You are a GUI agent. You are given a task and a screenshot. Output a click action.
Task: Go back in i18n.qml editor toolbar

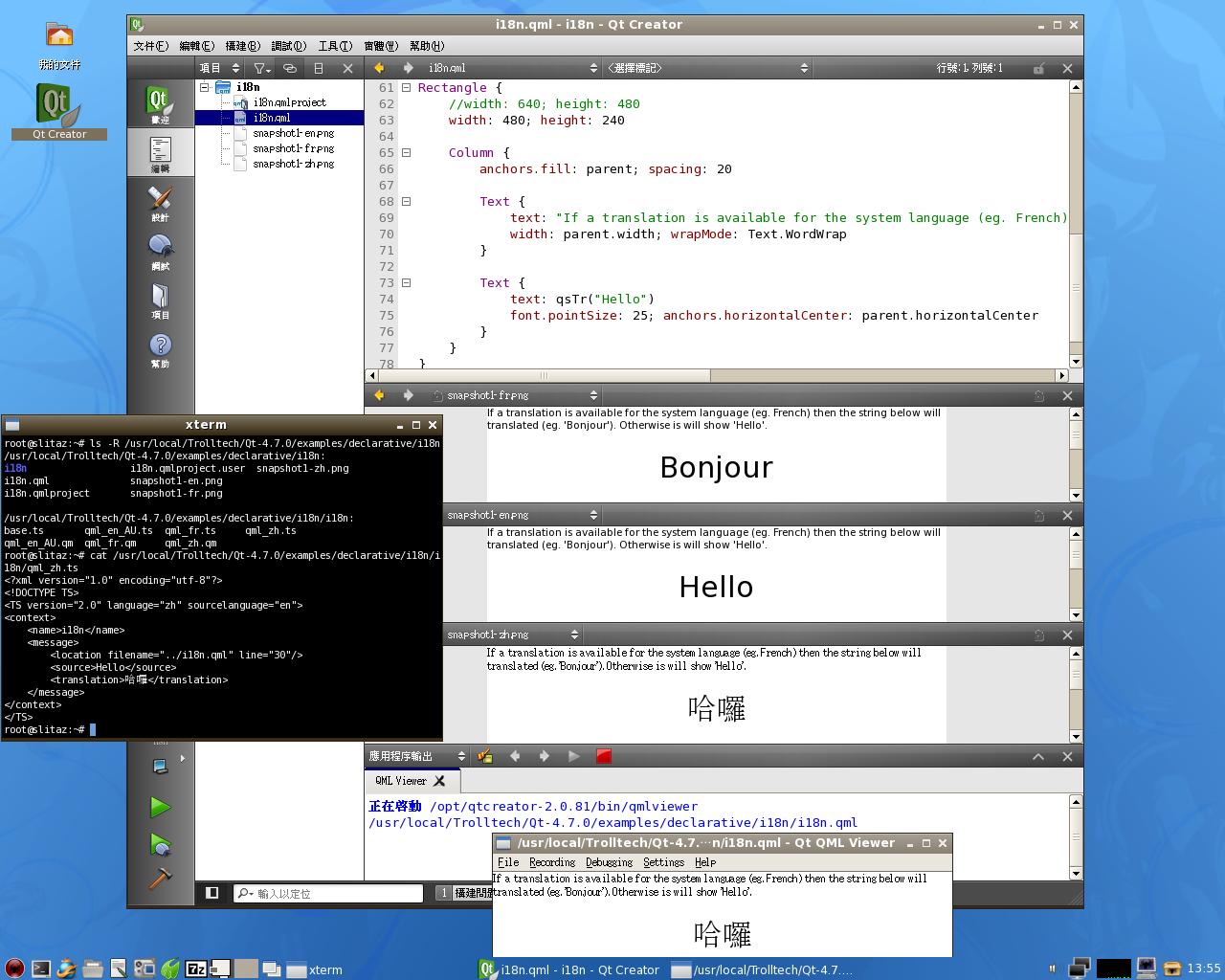[x=379, y=68]
